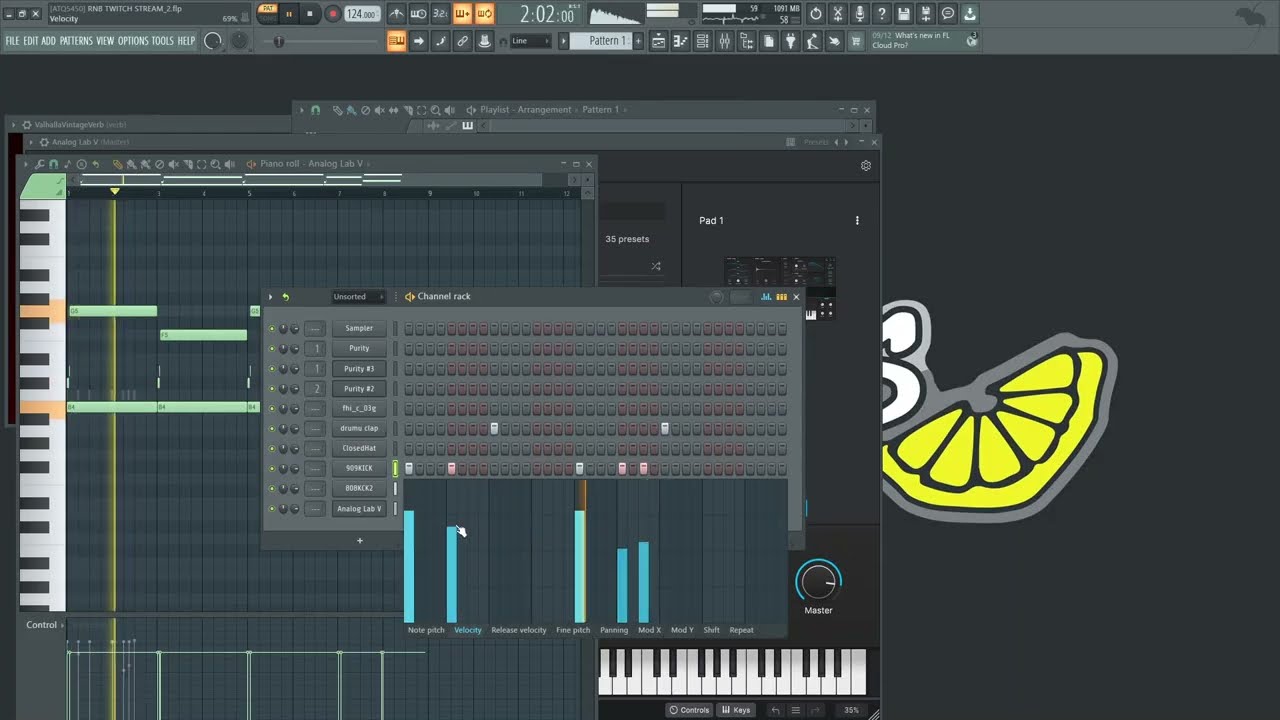Open the TOOLS menu
Image resolution: width=1280 pixels, height=720 pixels.
(162, 41)
